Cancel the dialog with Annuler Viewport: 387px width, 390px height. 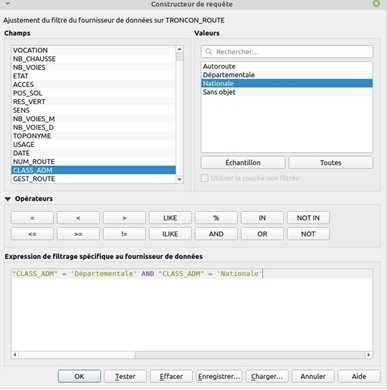313,376
